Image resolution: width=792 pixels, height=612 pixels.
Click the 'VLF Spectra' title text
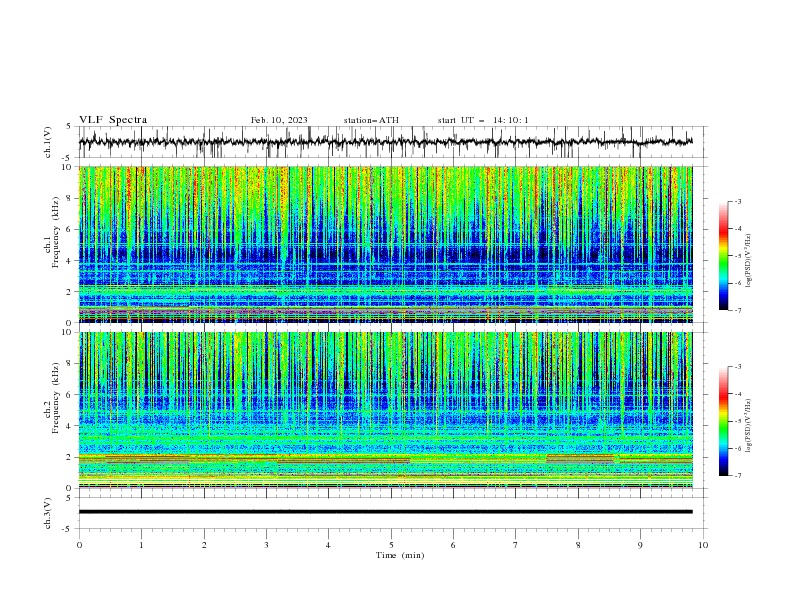tap(113, 120)
